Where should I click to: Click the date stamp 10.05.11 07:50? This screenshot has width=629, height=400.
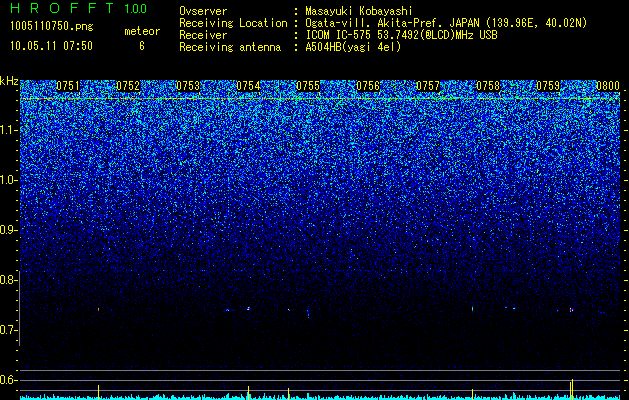coord(51,46)
